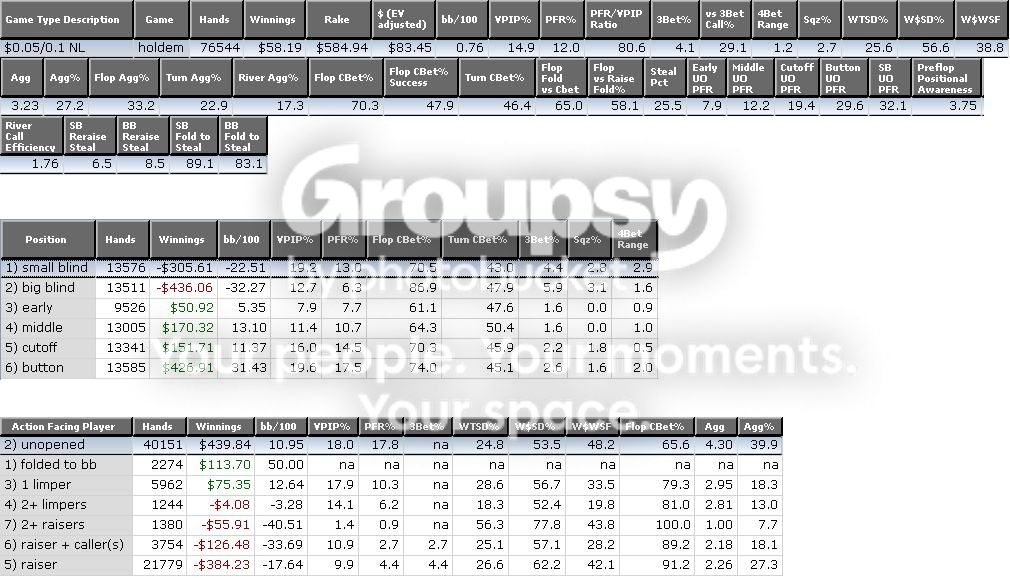Click the $584.94 rake value
This screenshot has width=1010, height=578.
coord(342,48)
